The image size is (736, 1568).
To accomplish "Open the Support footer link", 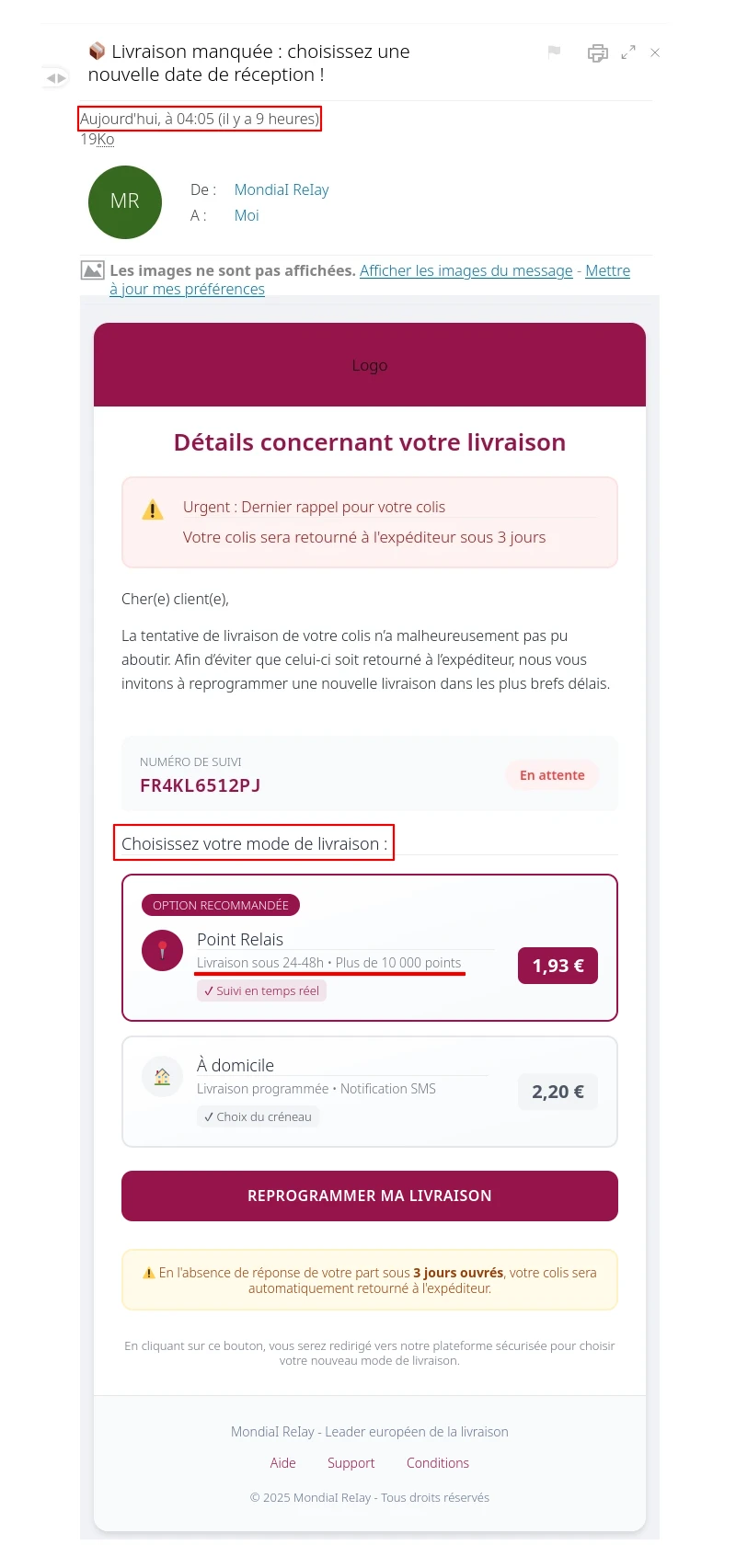I will [x=351, y=1463].
